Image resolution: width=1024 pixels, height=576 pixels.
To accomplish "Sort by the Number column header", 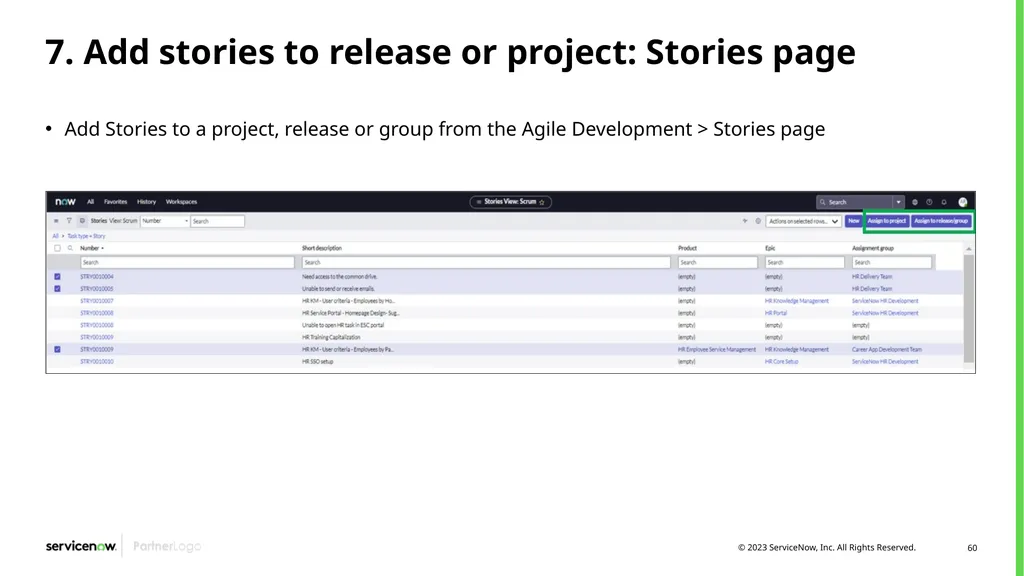I will (x=91, y=248).
